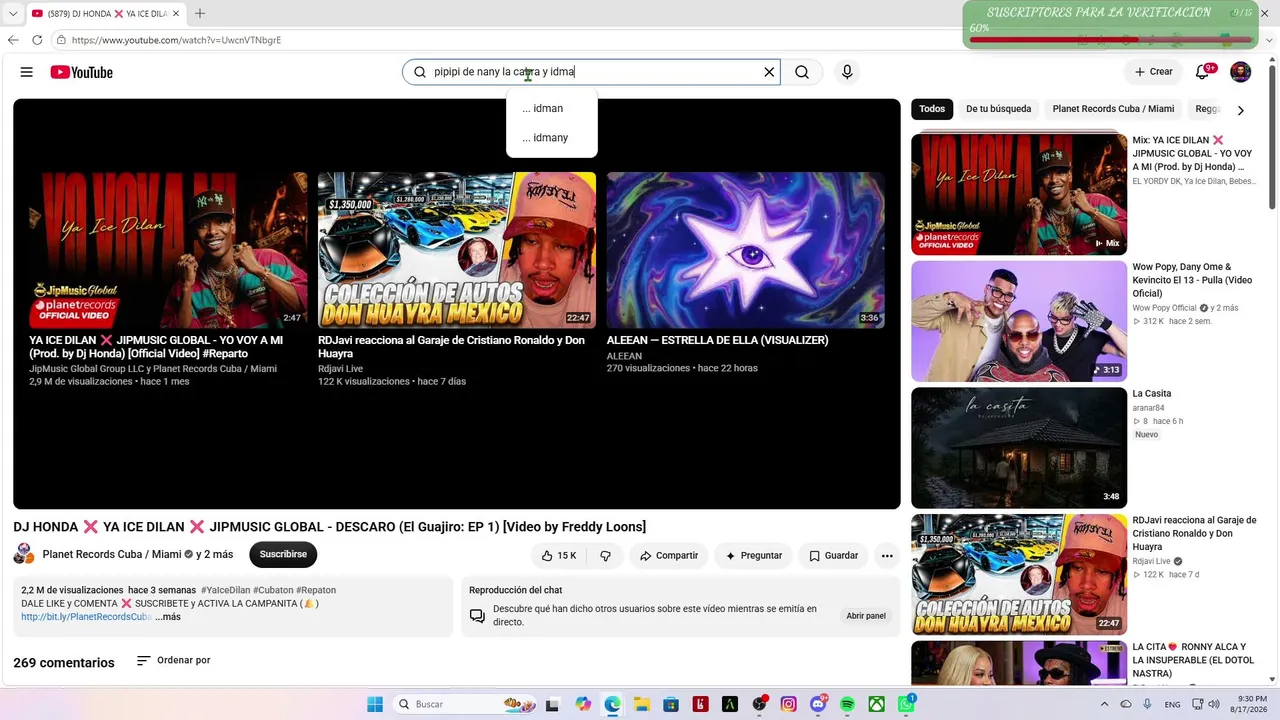Open the YA ICE DILAN YO VOY A MI end-screen thumbnail
This screenshot has width=1280, height=720.
coord(168,250)
